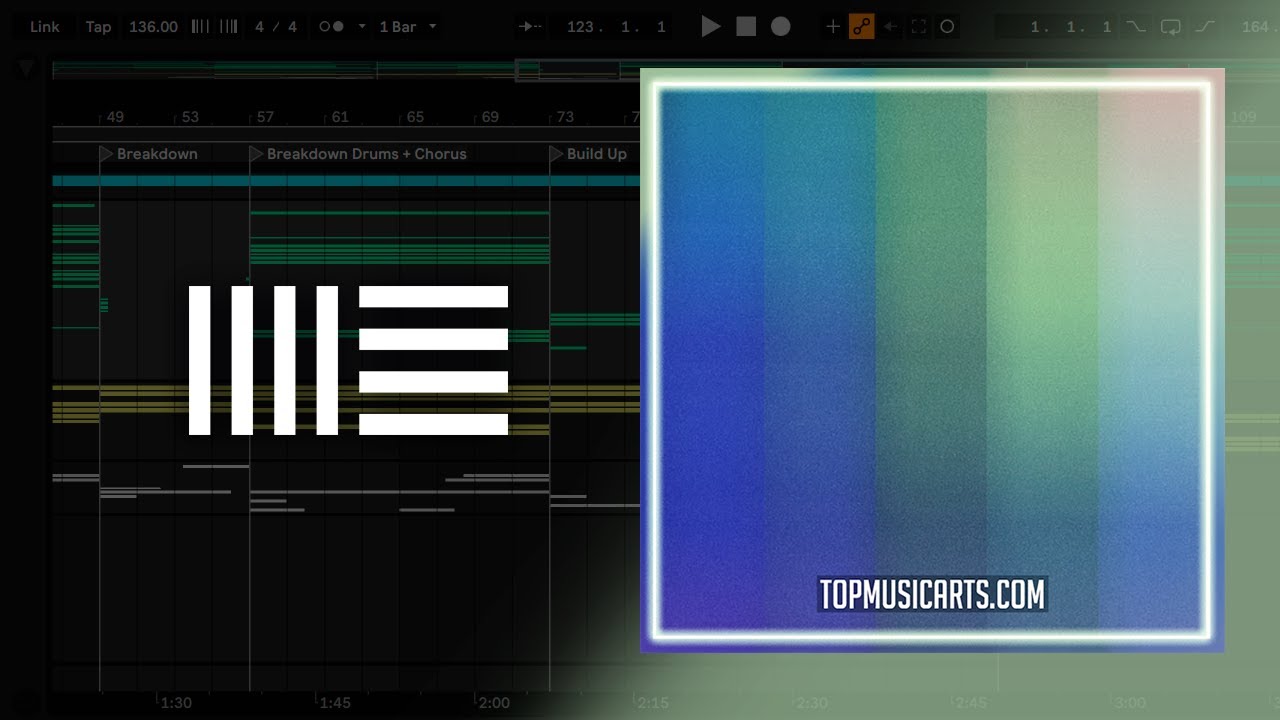Jump to the Build Up locator
Image resolution: width=1280 pixels, height=720 pixels.
pyautogui.click(x=588, y=154)
